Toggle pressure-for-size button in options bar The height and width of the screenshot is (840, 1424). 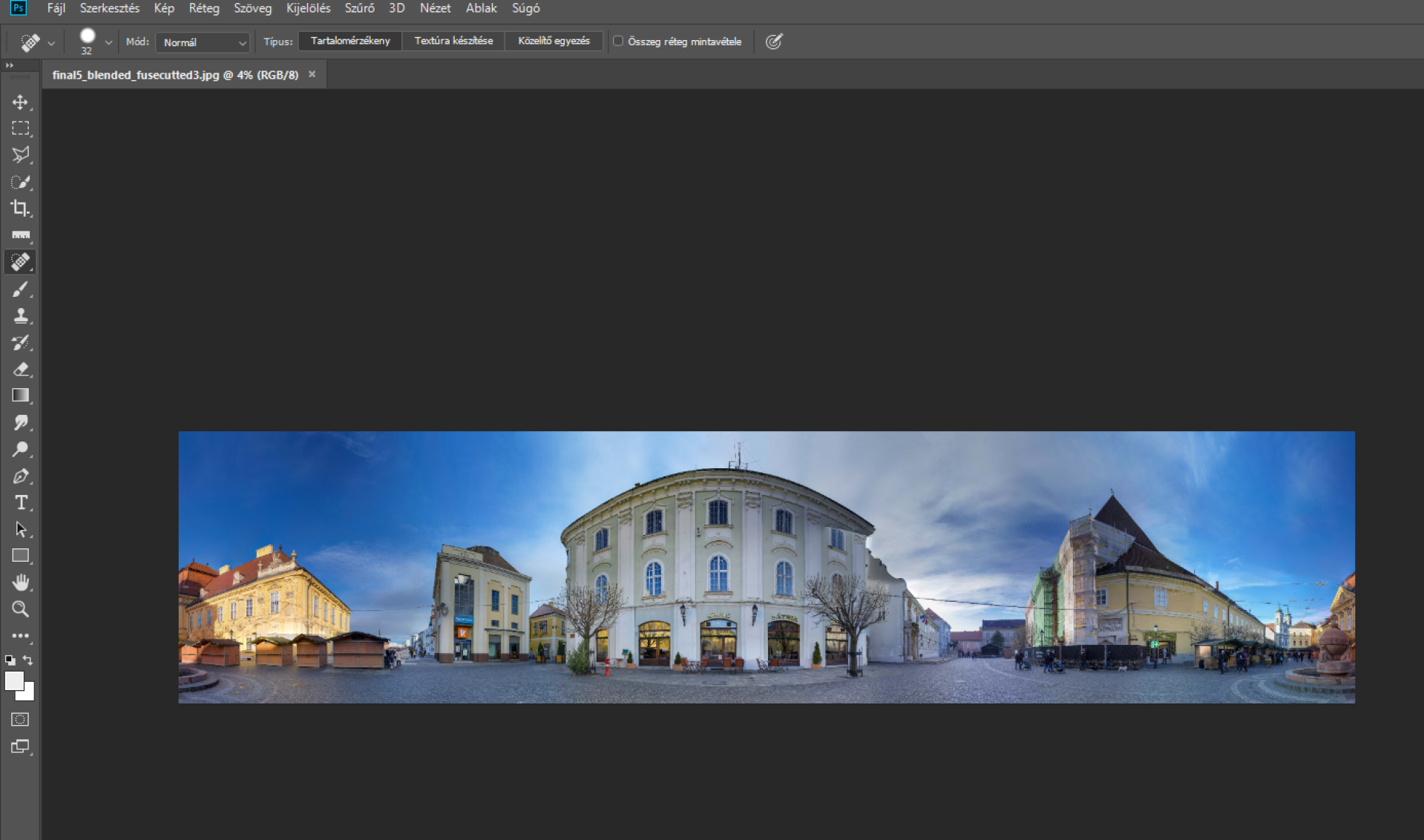pyautogui.click(x=774, y=42)
